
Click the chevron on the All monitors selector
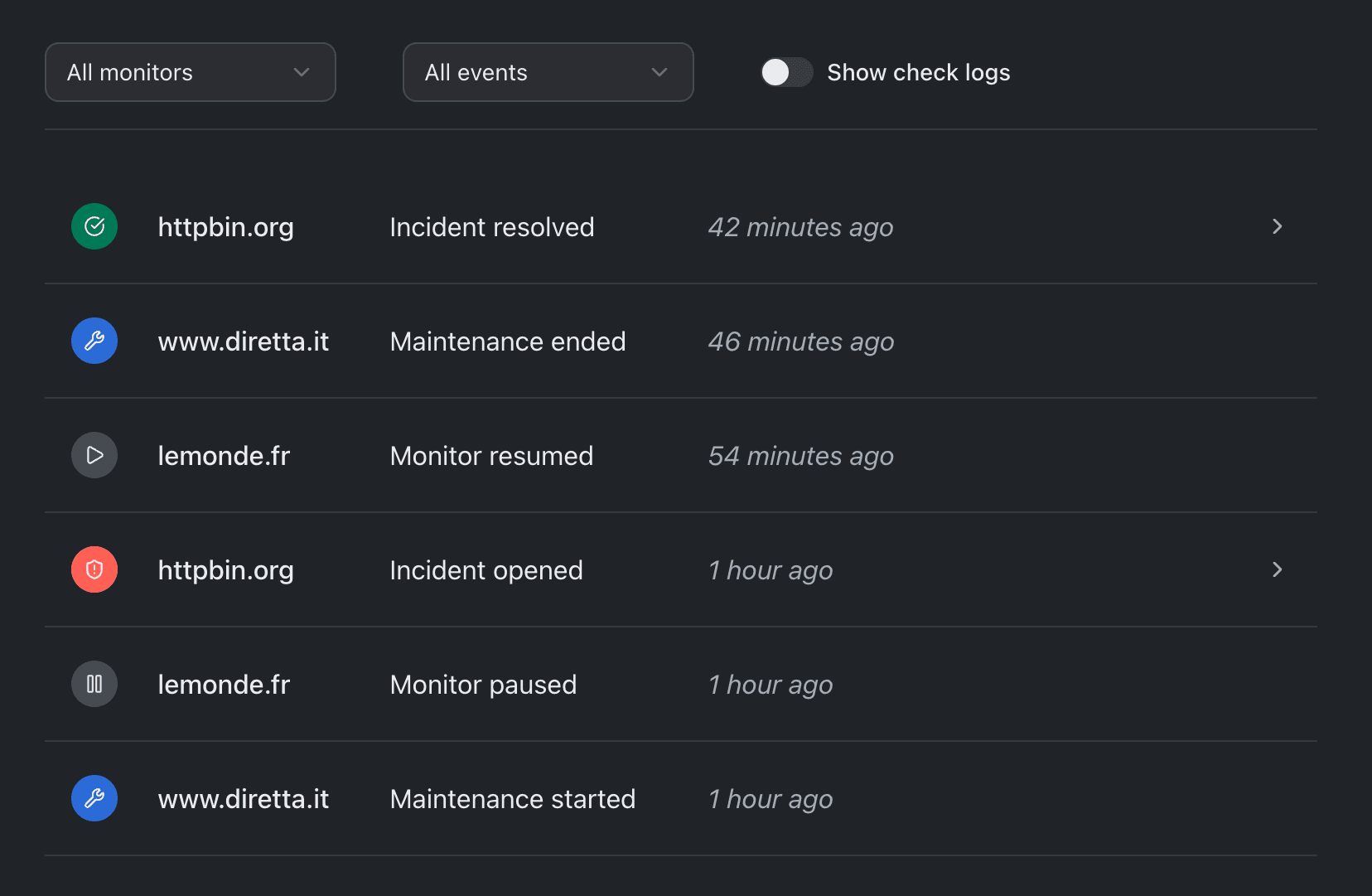(x=301, y=72)
